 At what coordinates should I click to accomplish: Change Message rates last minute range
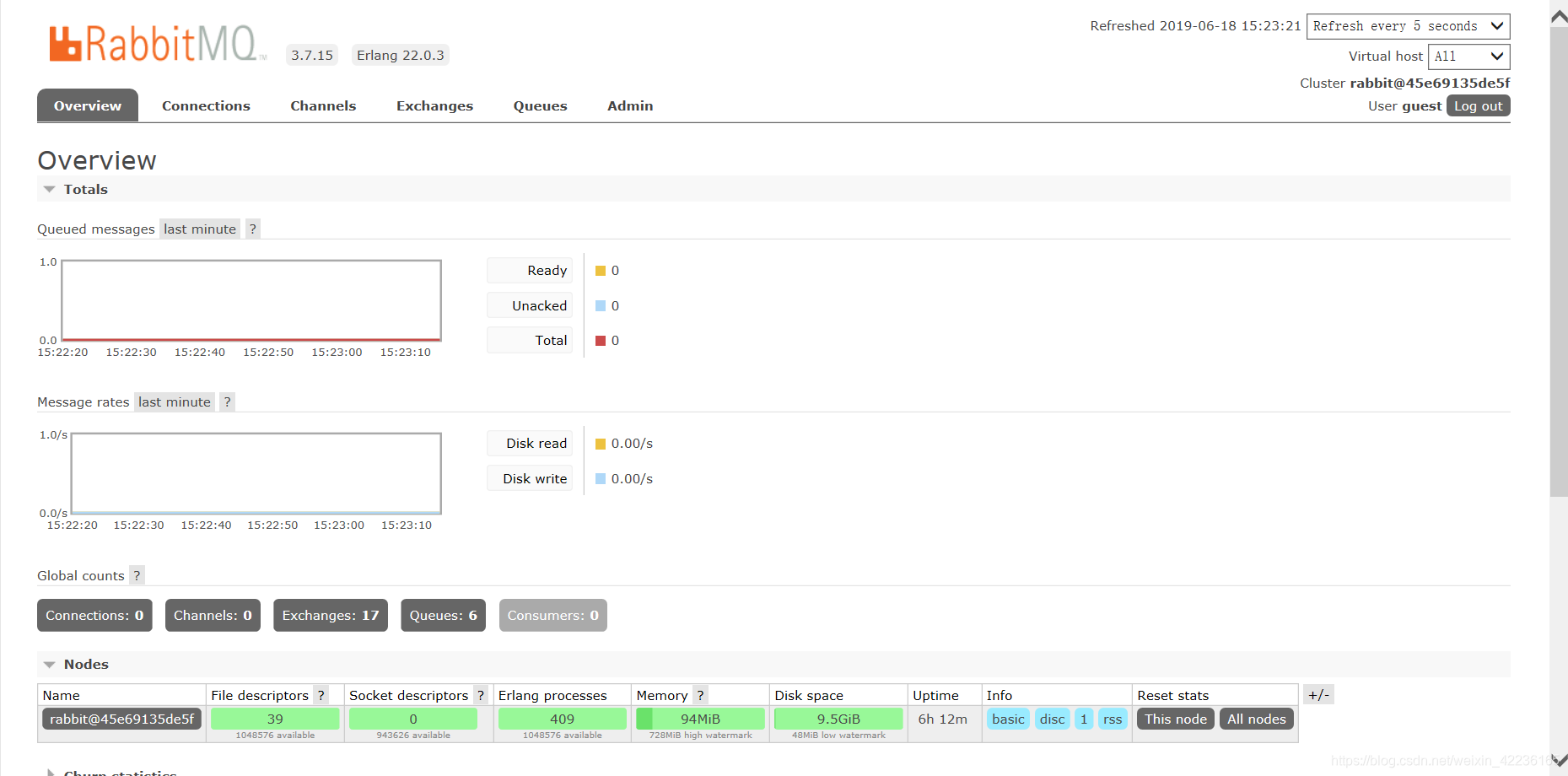(175, 401)
